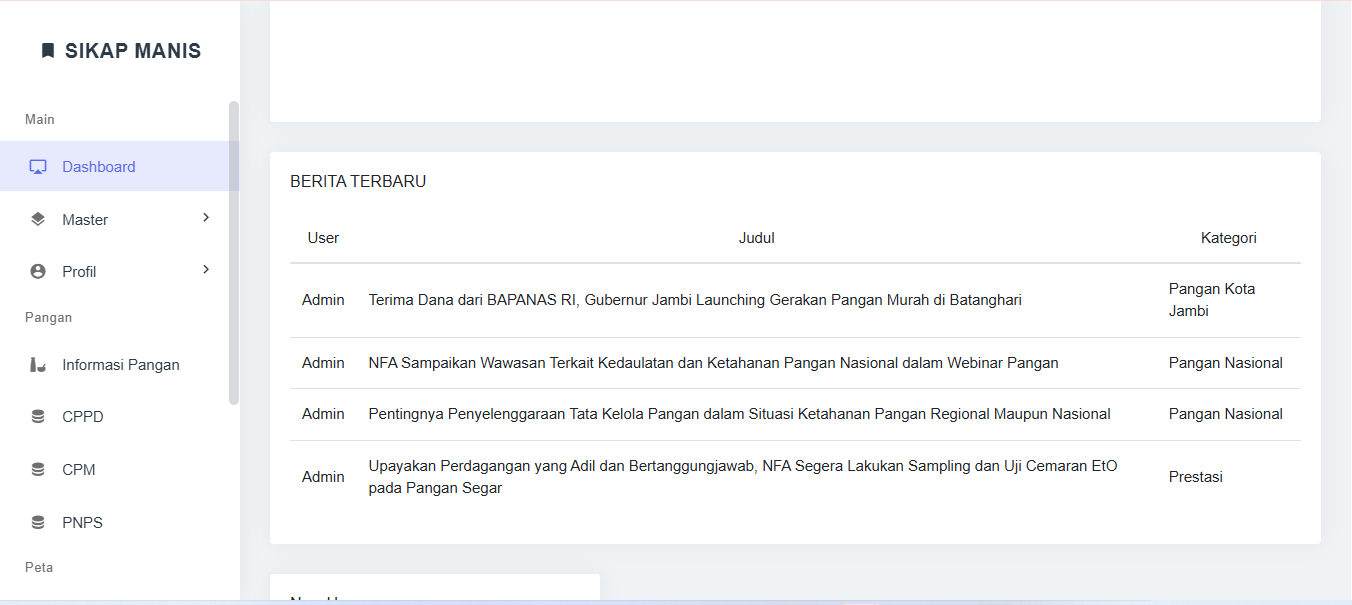Screen dimensions: 1352x605
Task: Click the SIKAP MANIS brand title
Action: click(x=133, y=51)
